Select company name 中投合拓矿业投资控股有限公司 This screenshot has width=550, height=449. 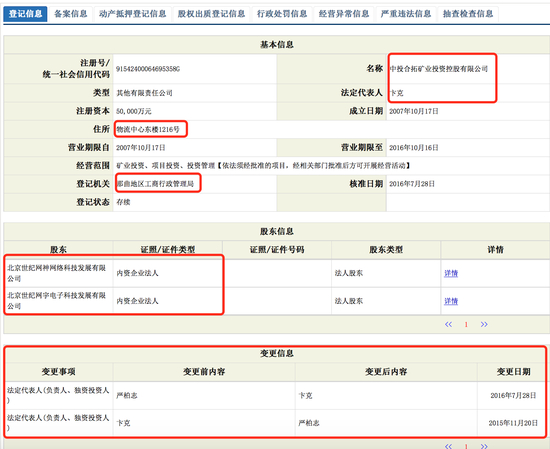[439, 69]
